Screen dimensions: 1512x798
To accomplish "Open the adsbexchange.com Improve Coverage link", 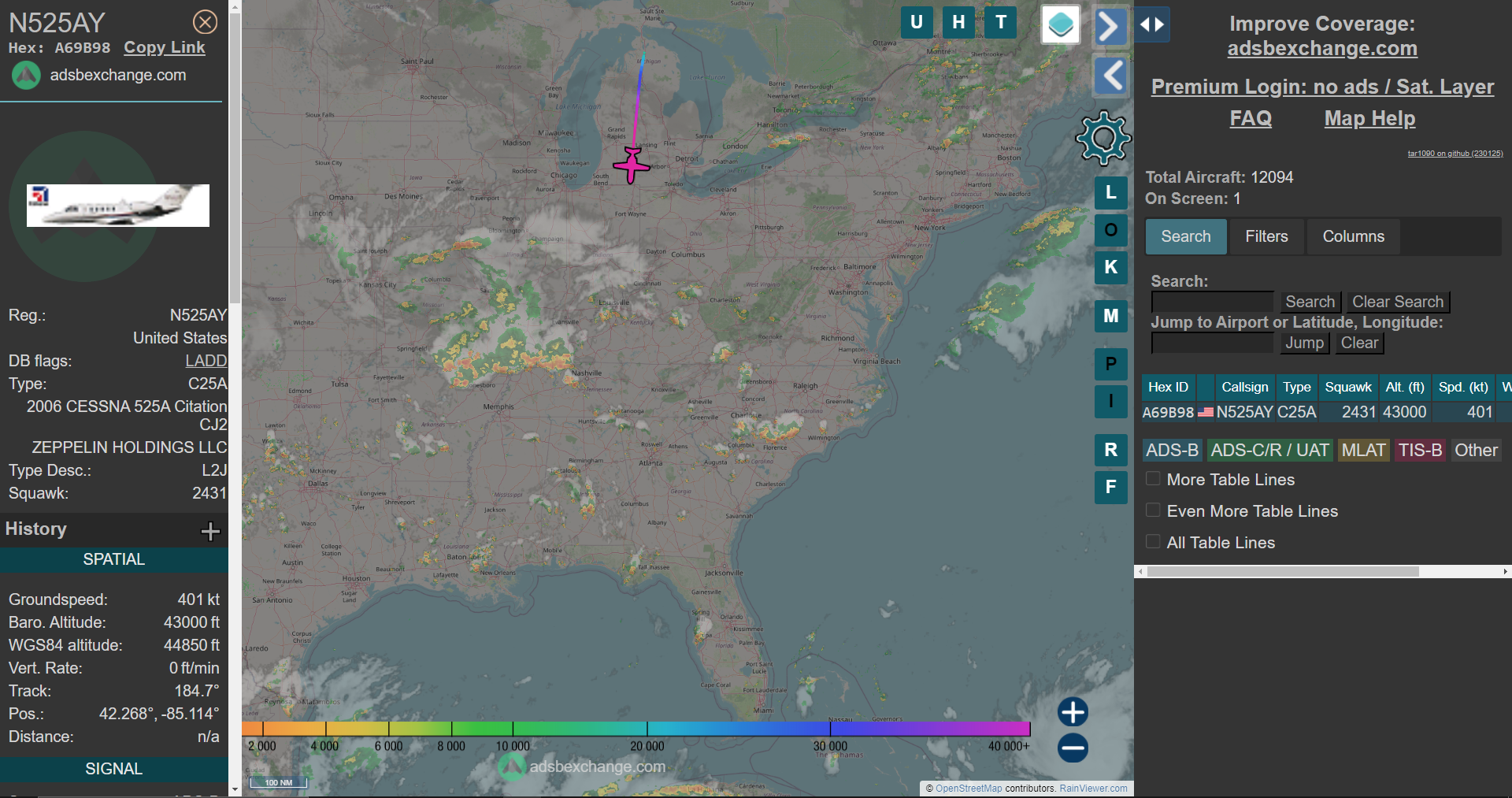I will coord(1322,49).
